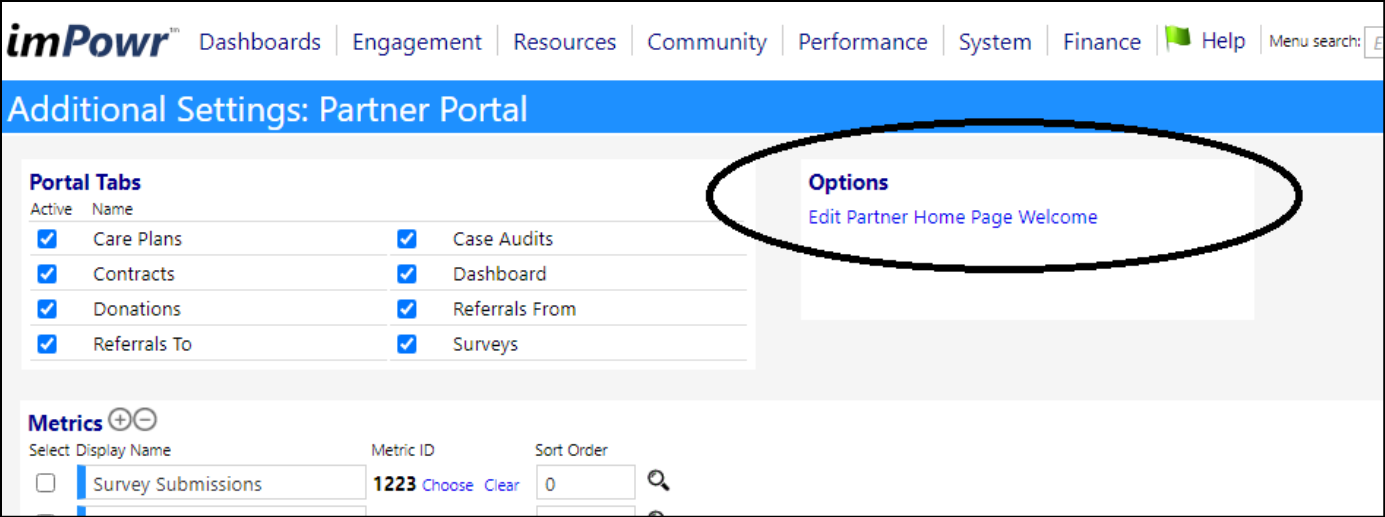Remove a metric with the minus icon
1385x517 pixels.
(x=145, y=420)
